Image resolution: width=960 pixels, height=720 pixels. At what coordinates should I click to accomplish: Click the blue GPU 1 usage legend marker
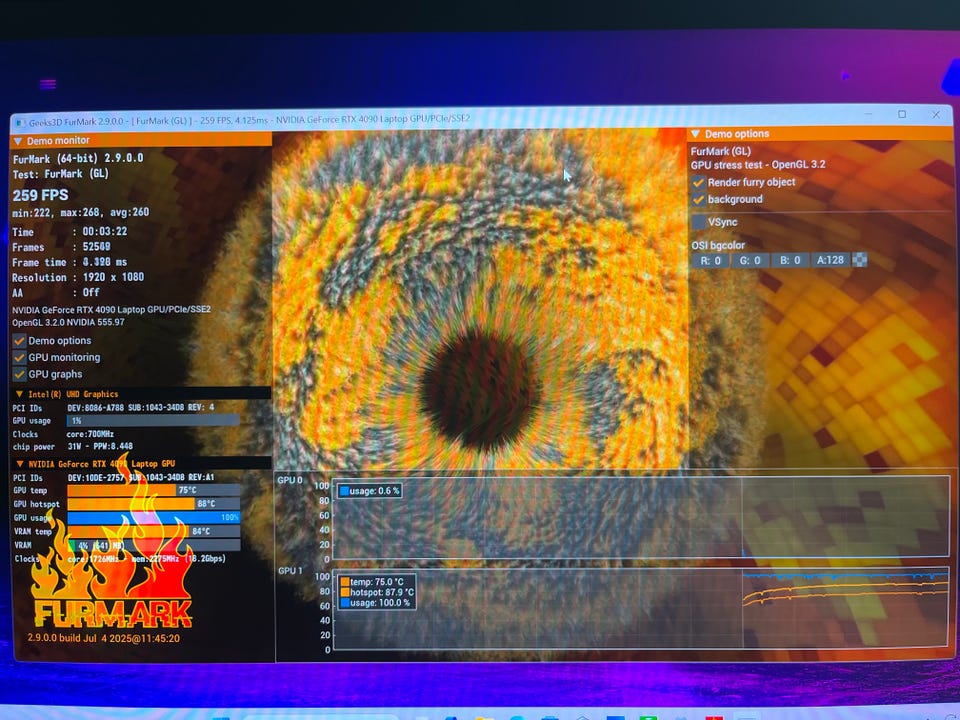345,603
